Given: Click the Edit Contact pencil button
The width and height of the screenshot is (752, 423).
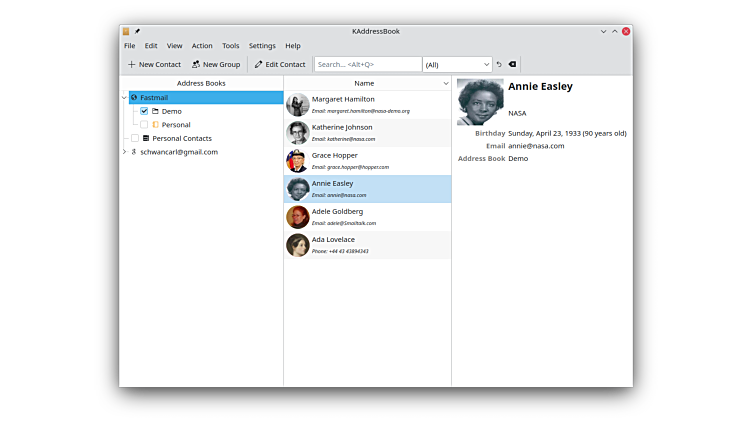Looking at the screenshot, I should pyautogui.click(x=280, y=64).
